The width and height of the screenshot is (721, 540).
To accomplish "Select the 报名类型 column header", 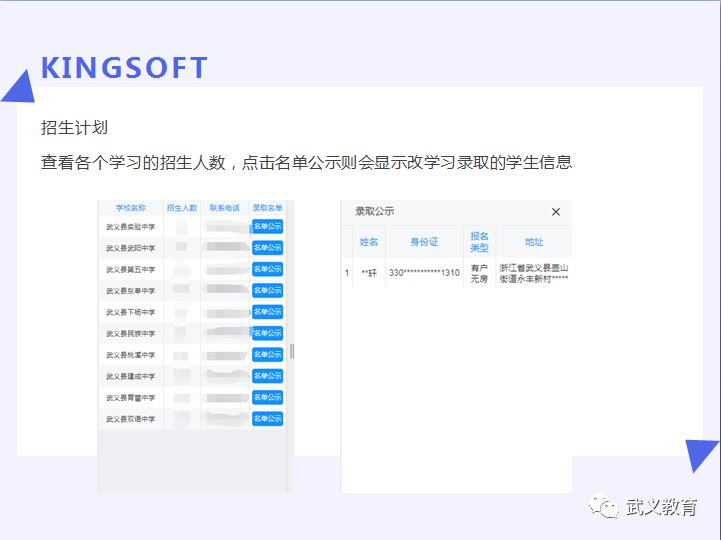I will coord(479,242).
